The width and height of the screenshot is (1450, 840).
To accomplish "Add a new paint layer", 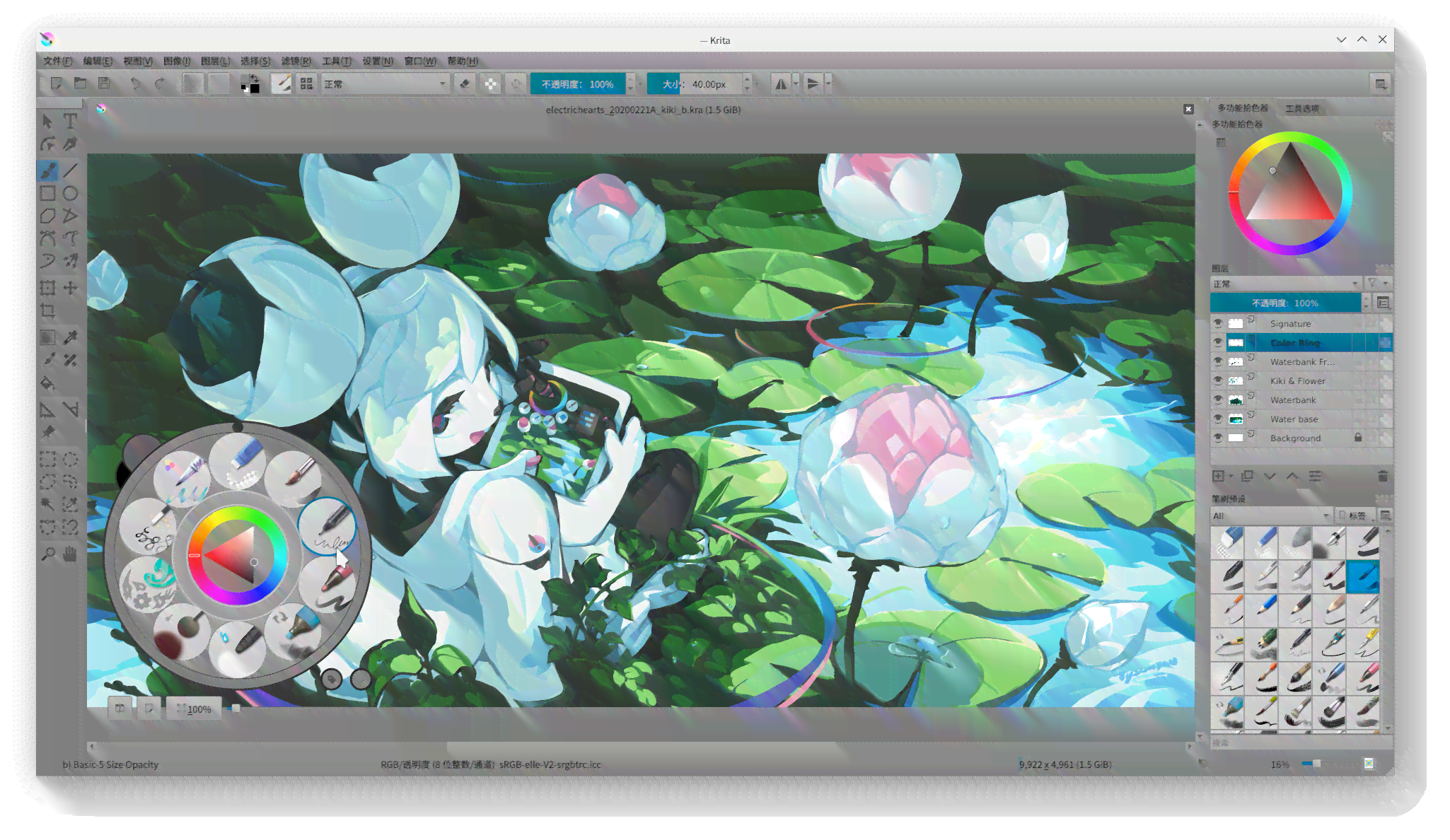I will tap(1218, 476).
